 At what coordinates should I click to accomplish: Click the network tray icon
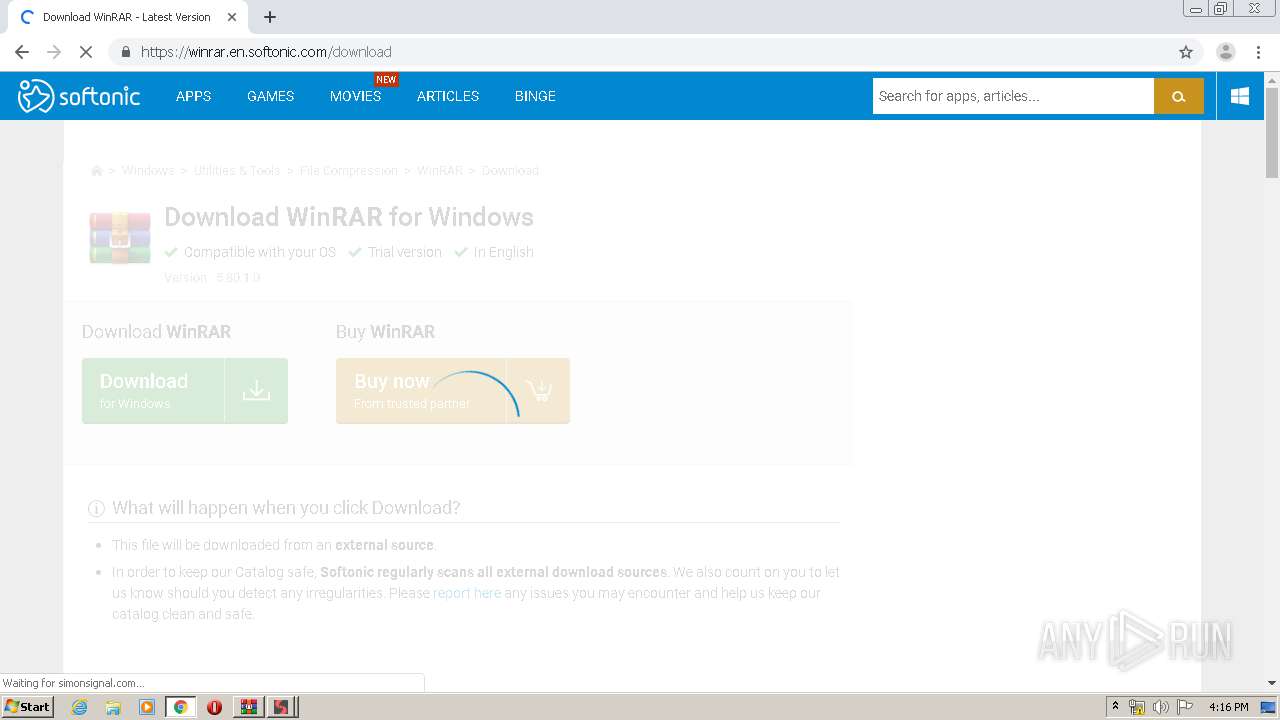tap(1137, 707)
